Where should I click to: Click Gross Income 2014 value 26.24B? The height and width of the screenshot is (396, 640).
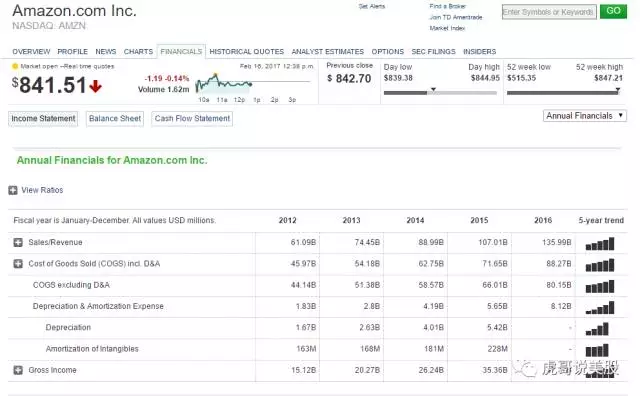click(x=431, y=370)
